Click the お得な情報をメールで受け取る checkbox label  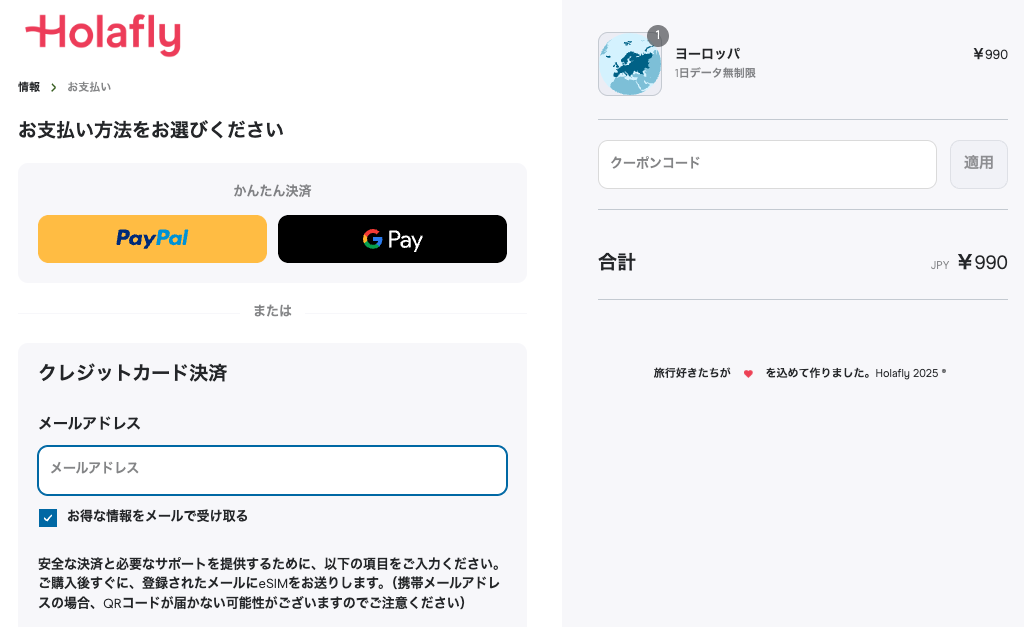157,516
